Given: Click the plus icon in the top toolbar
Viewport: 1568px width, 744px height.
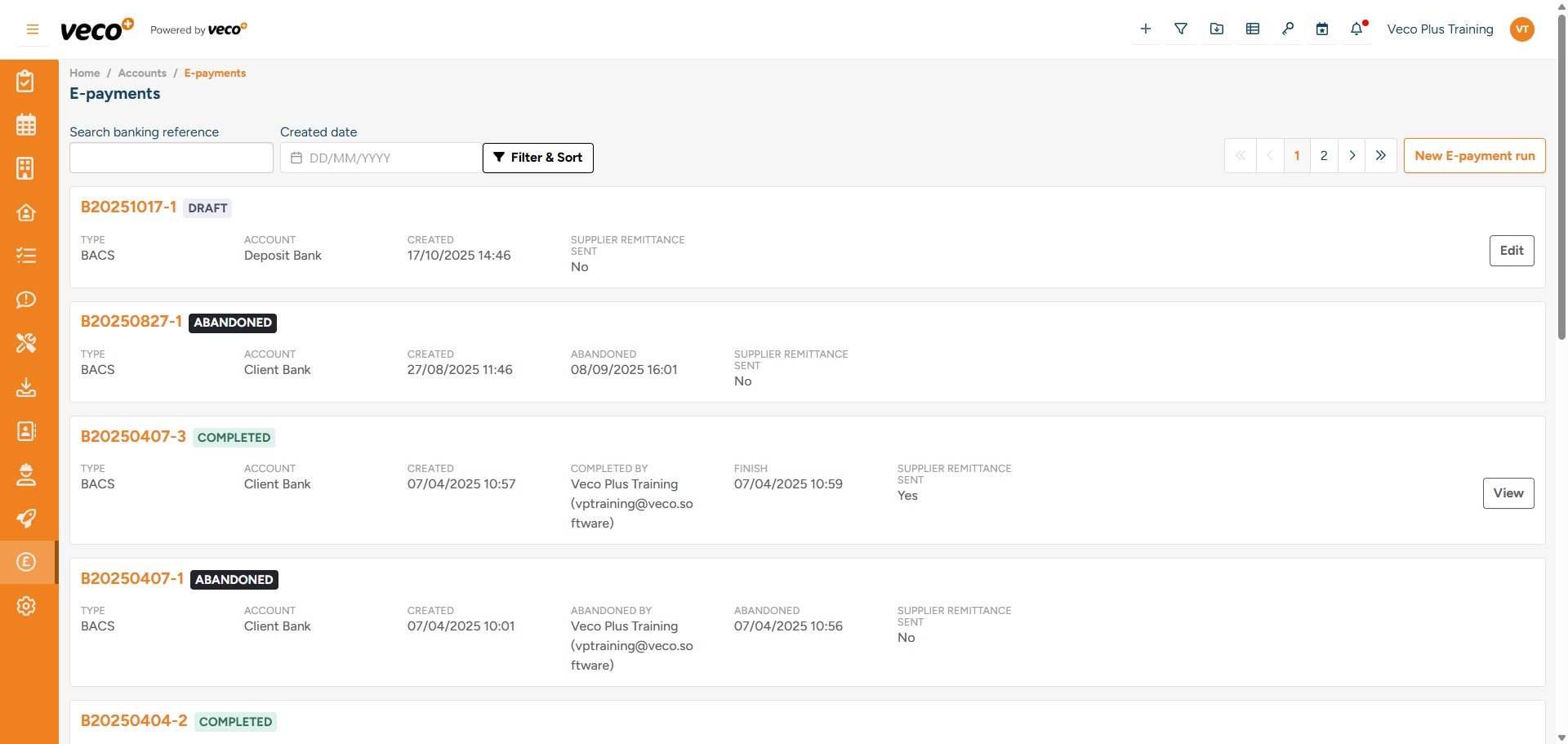Looking at the screenshot, I should (x=1146, y=29).
